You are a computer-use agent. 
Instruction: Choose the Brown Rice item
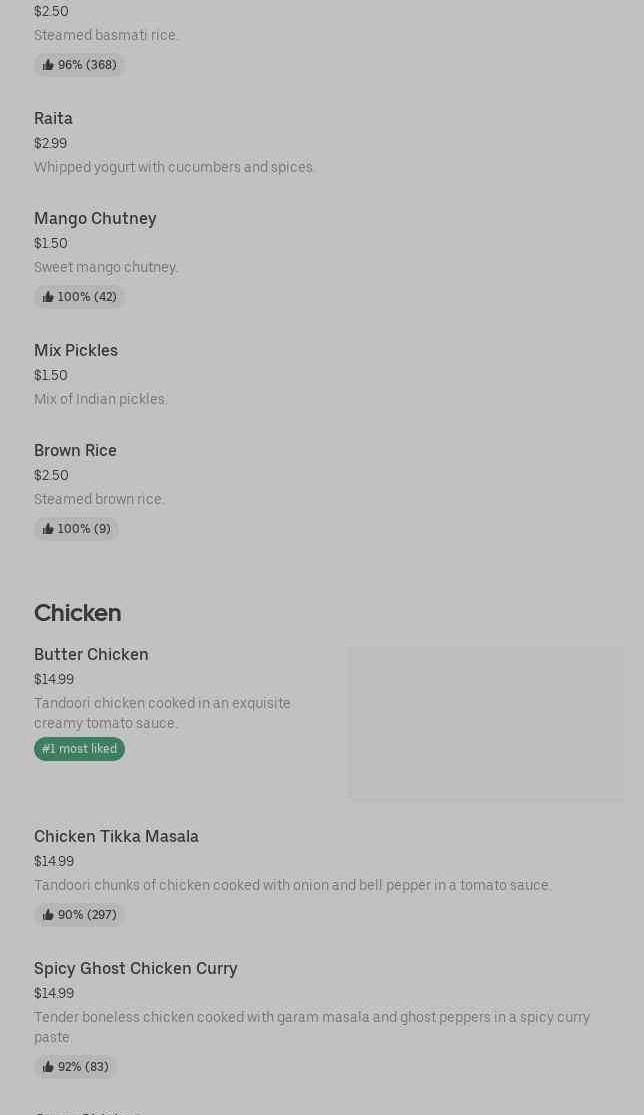[x=75, y=451]
